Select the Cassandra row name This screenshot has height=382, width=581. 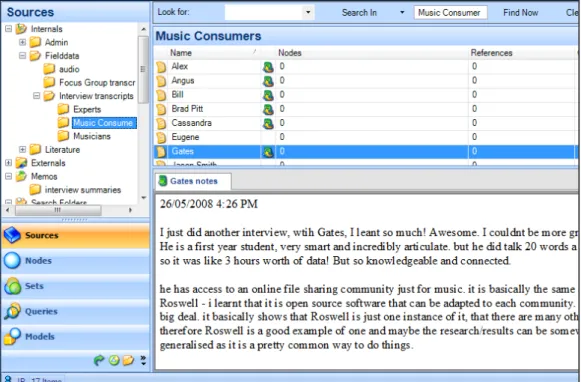point(191,123)
